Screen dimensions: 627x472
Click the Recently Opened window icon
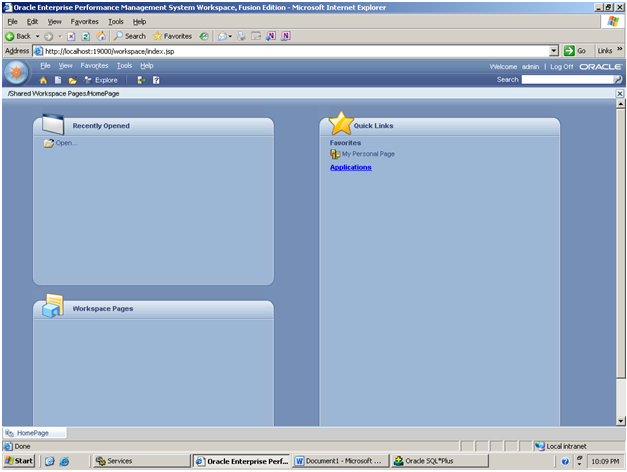(53, 124)
